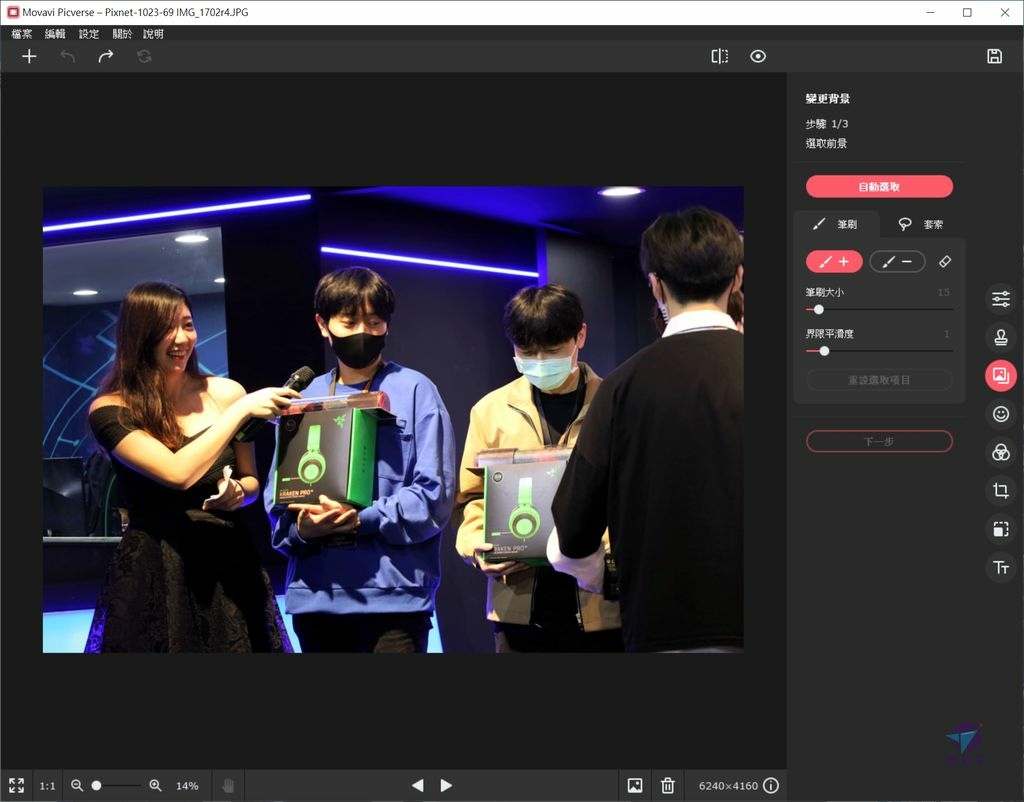Delete the image with trash icon

click(x=667, y=786)
